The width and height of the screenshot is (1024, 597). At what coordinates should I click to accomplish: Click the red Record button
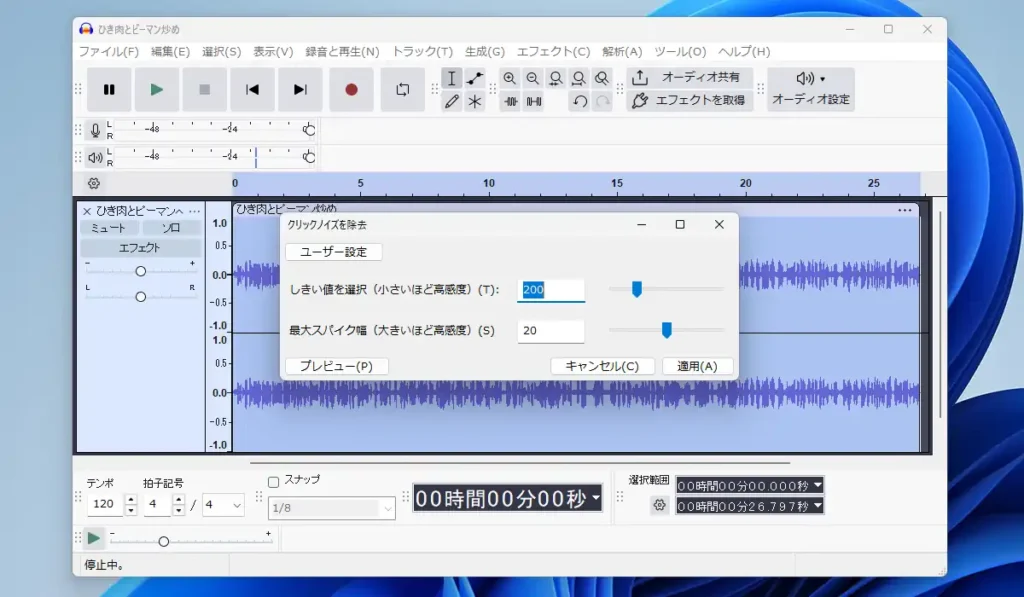[351, 90]
